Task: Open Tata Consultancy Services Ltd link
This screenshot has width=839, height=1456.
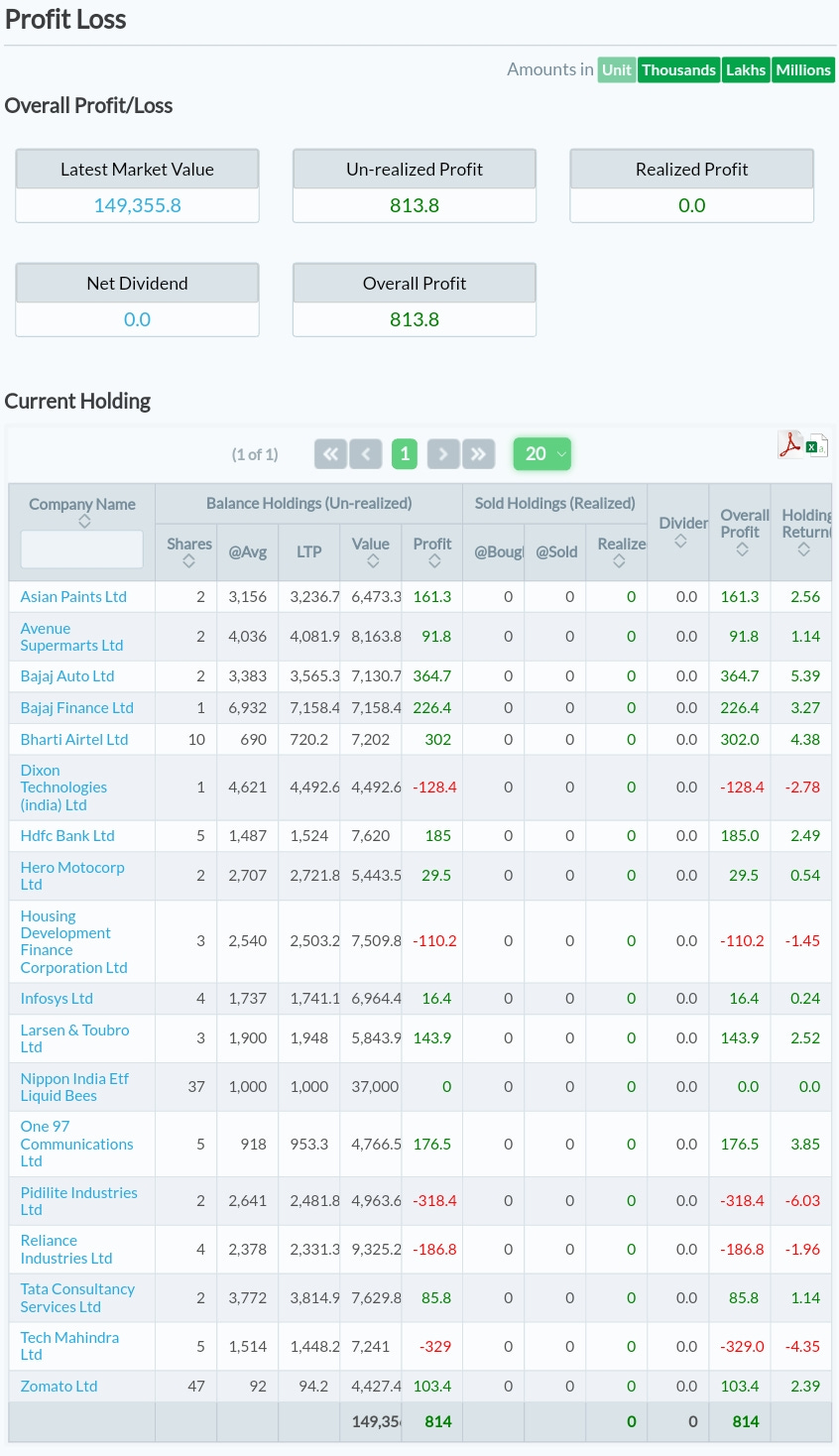Action: pos(77,1297)
